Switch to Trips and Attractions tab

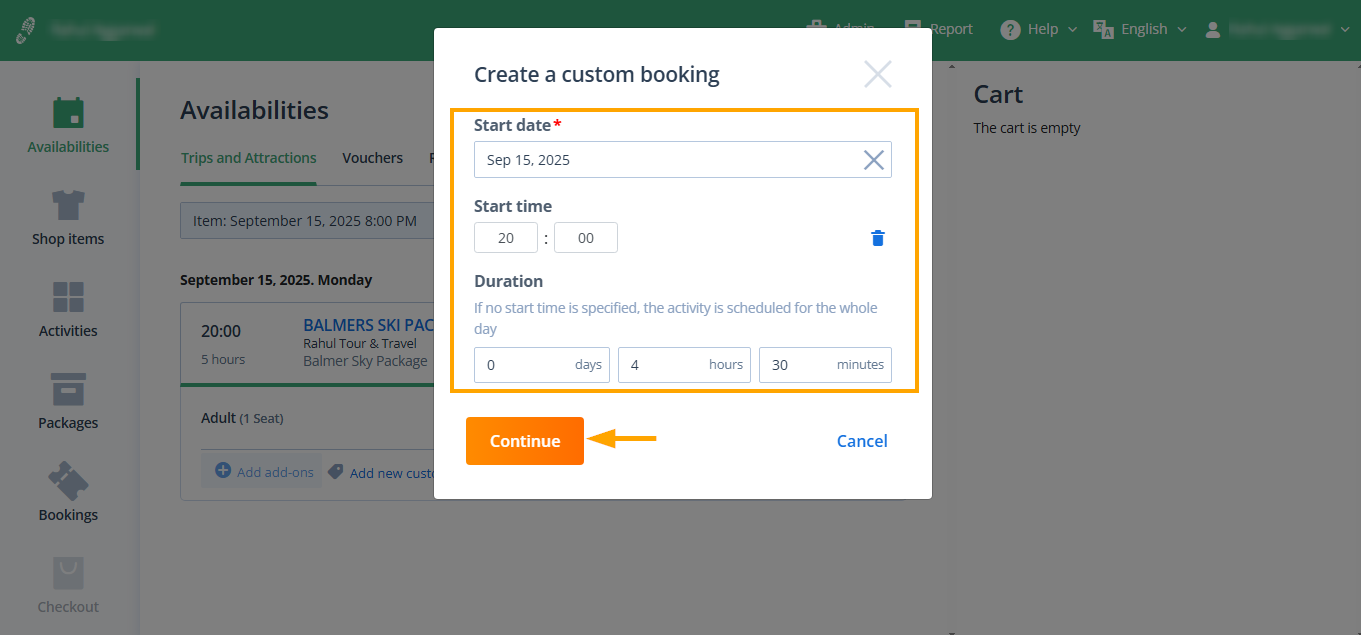(248, 158)
